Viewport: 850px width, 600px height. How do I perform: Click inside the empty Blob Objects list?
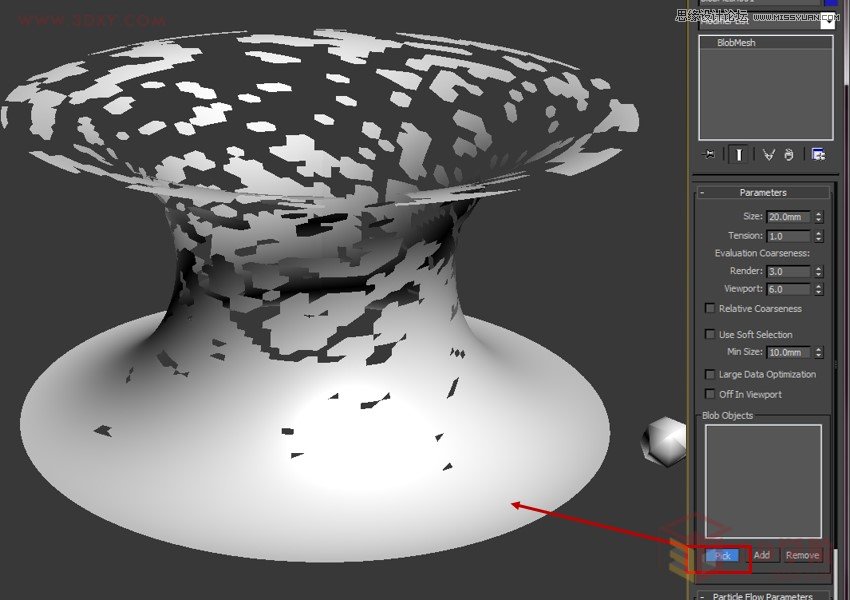(763, 480)
